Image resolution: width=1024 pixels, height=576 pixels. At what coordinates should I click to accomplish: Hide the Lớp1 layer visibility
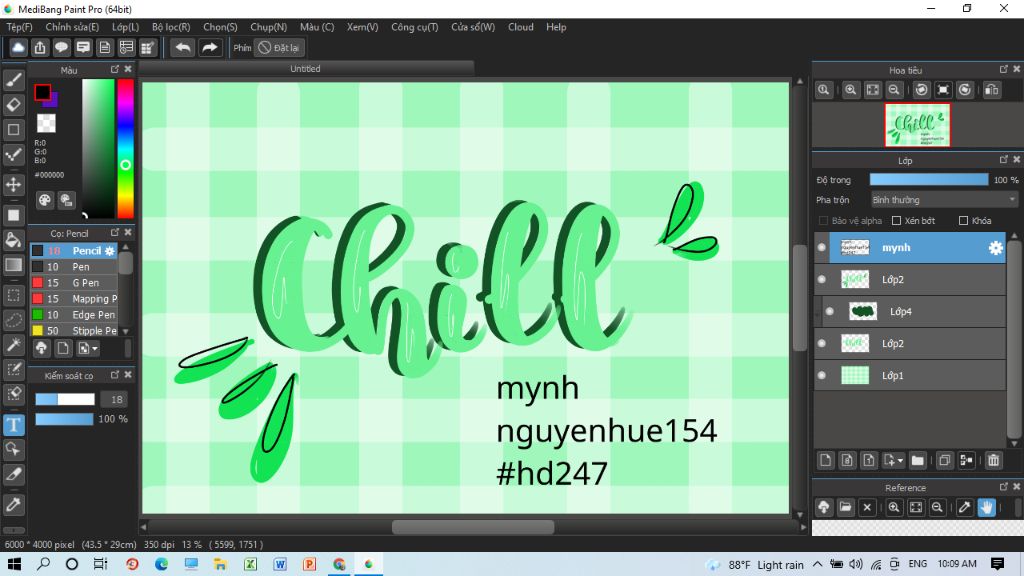click(x=822, y=375)
